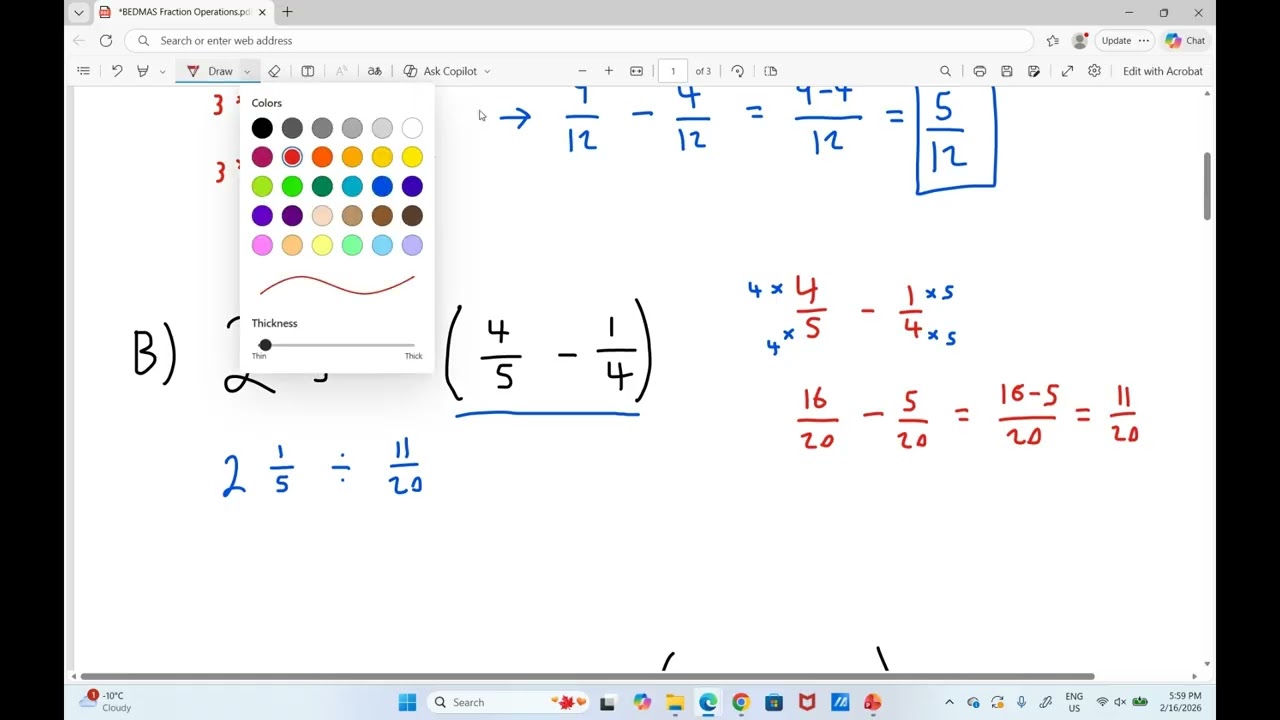Open Microsoft Store from the taskbar

774,702
